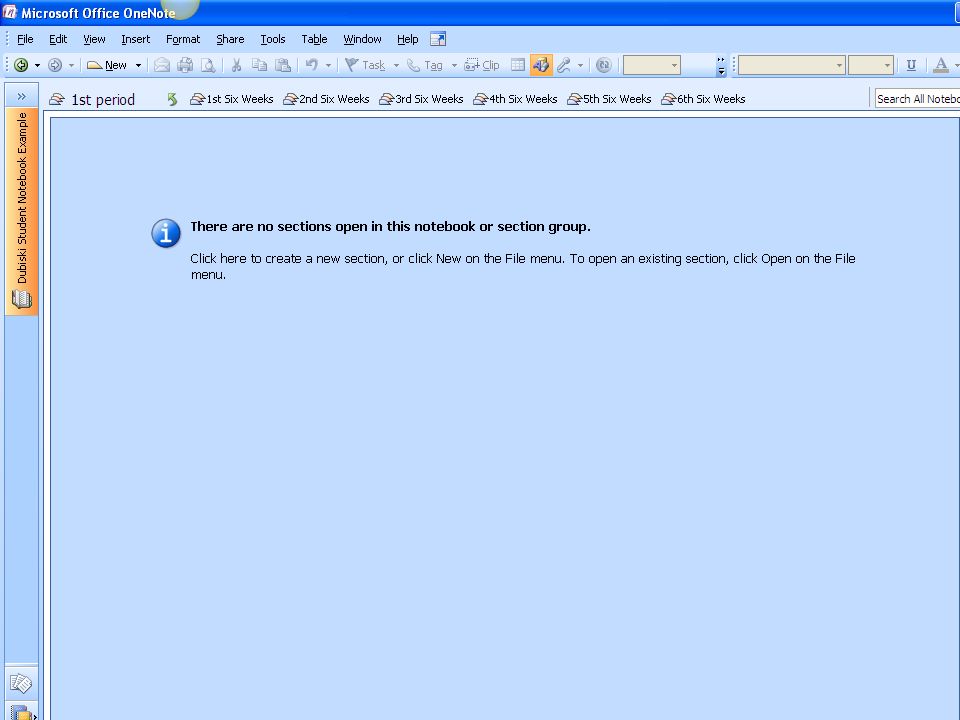This screenshot has width=960, height=720.
Task: Open the Table menu
Action: [x=315, y=39]
